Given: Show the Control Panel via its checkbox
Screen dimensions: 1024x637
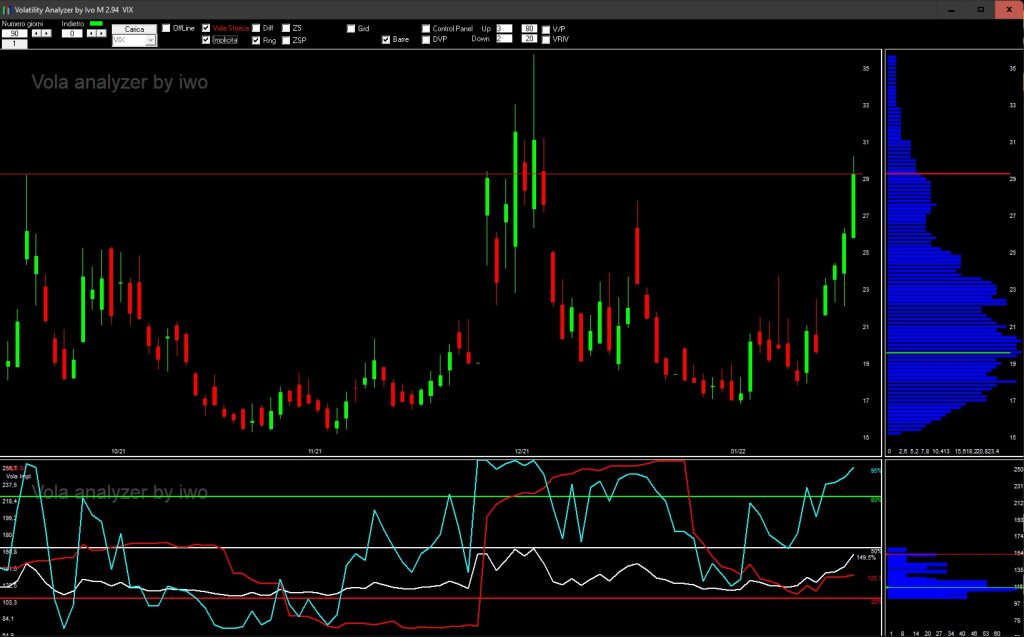Looking at the screenshot, I should pos(426,28).
